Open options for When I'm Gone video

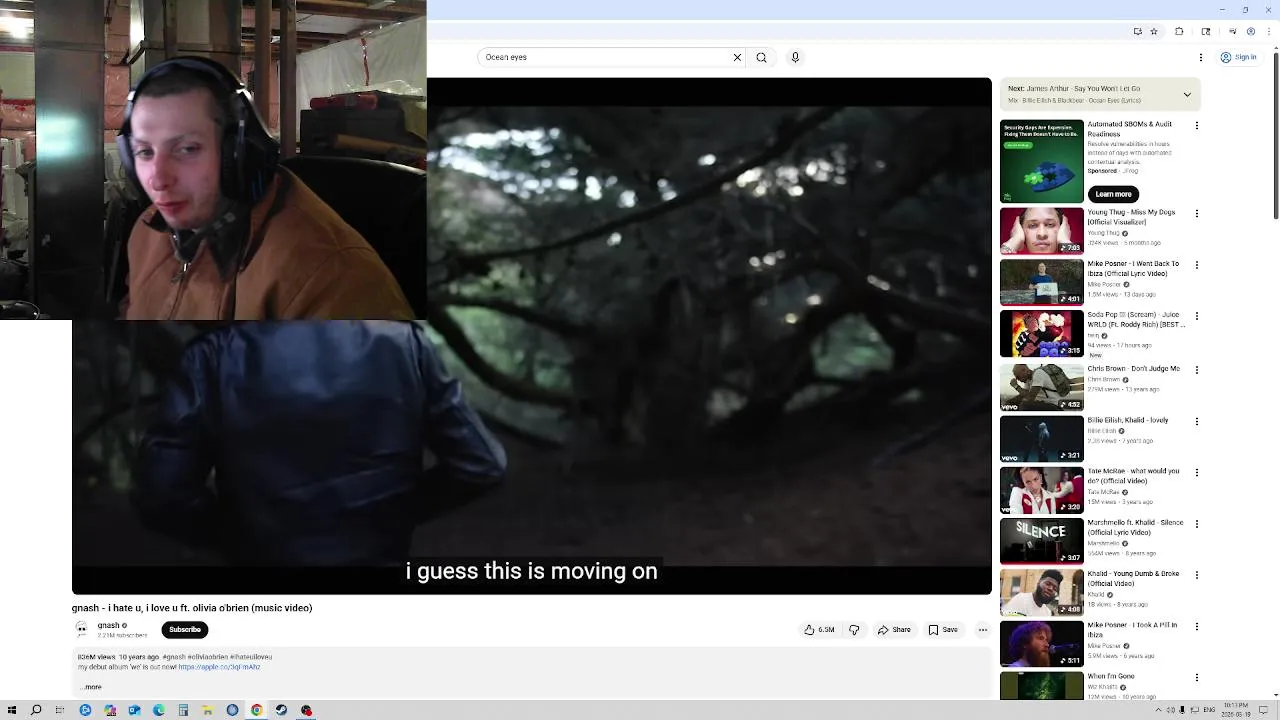(1197, 679)
